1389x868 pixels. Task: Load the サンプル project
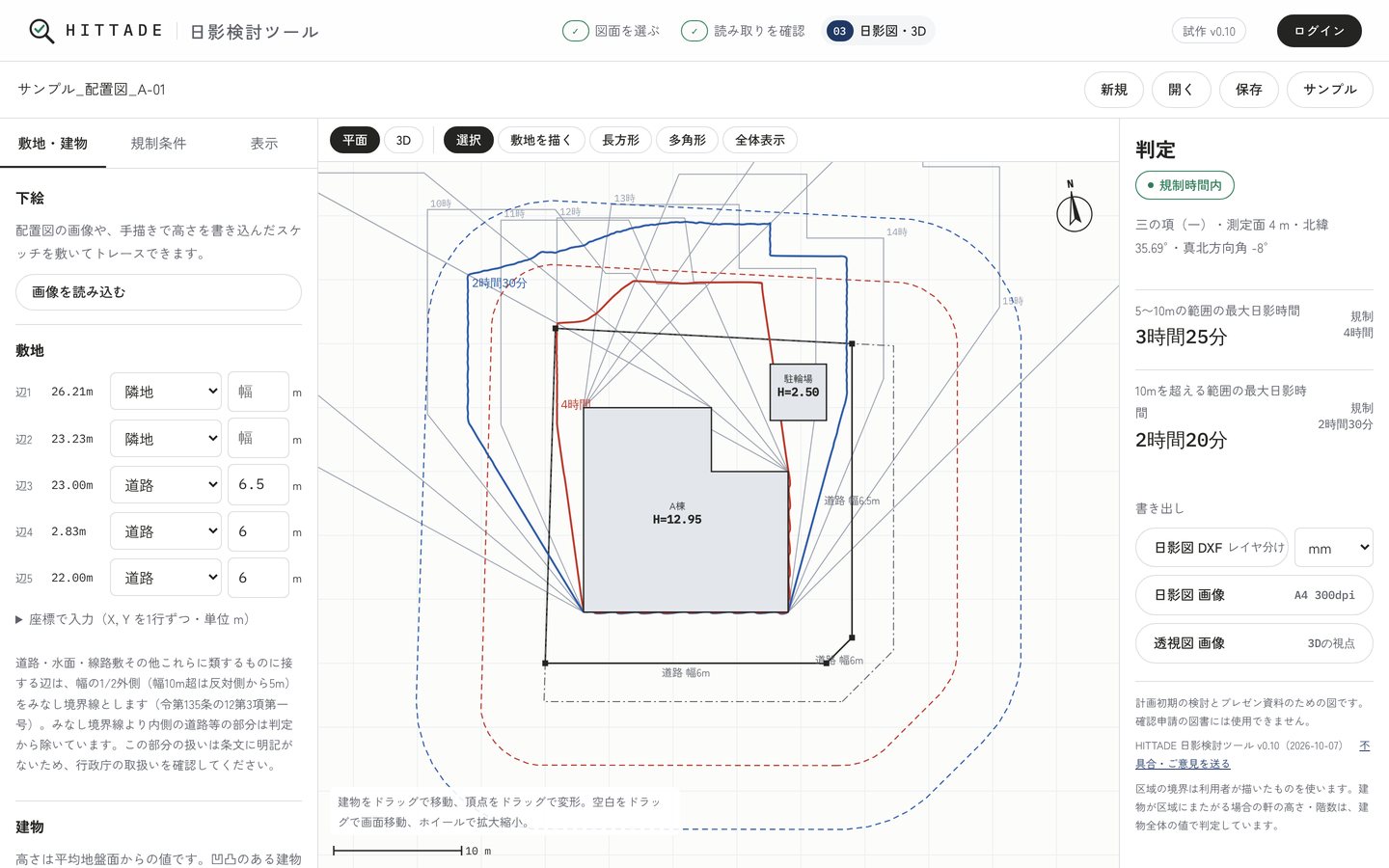tap(1330, 90)
